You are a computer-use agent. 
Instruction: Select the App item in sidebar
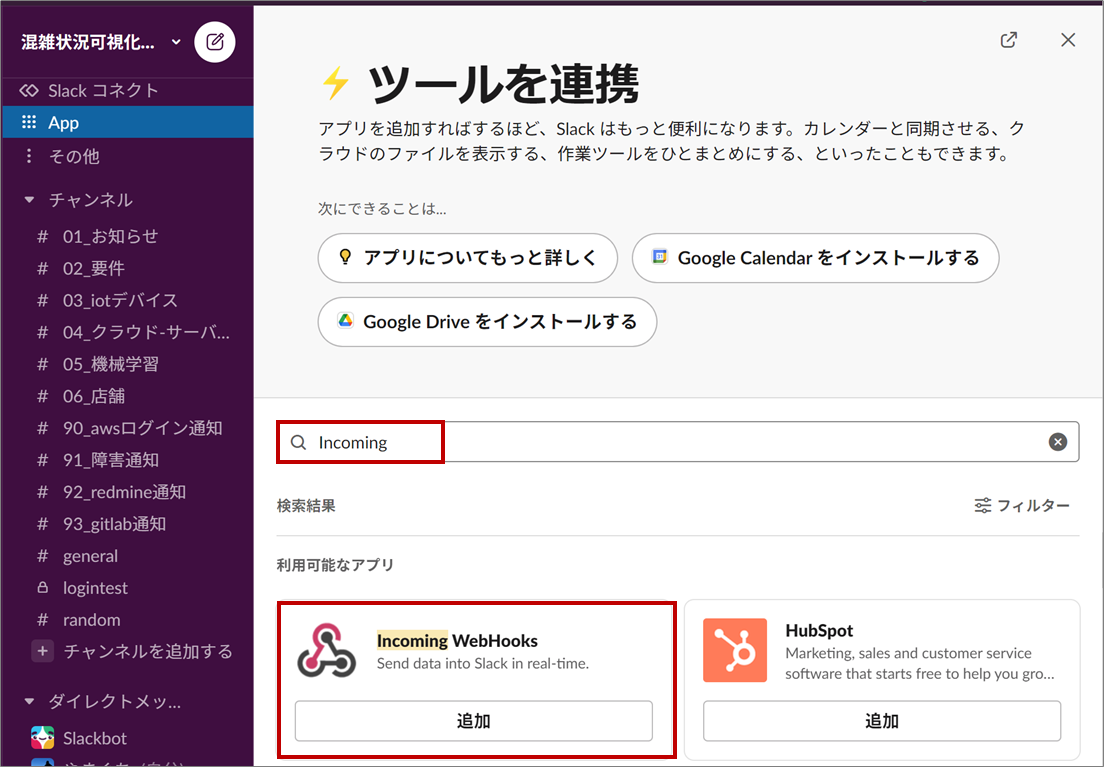[x=127, y=123]
